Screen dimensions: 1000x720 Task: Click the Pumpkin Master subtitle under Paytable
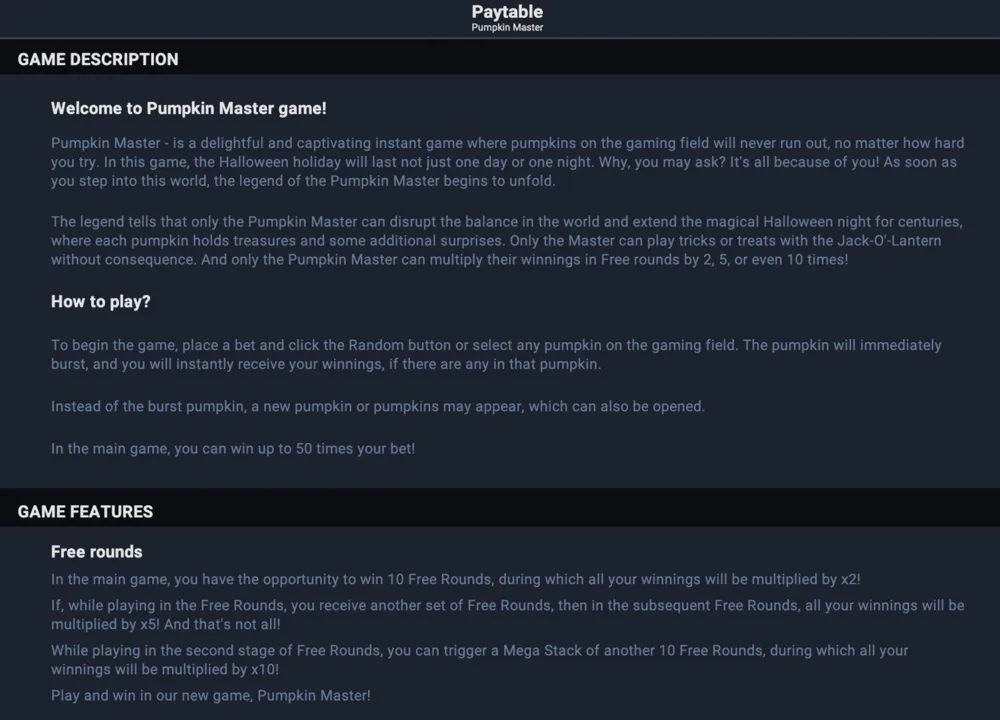507,27
